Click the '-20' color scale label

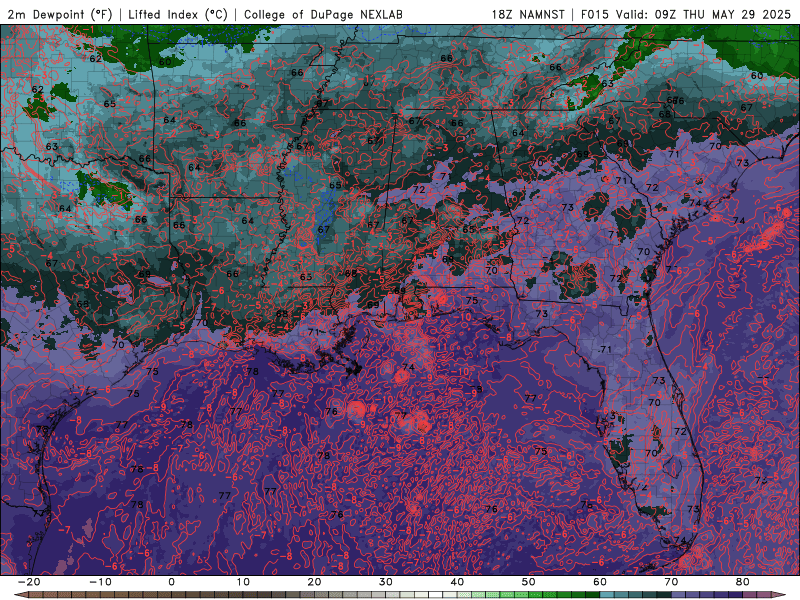coord(28,582)
